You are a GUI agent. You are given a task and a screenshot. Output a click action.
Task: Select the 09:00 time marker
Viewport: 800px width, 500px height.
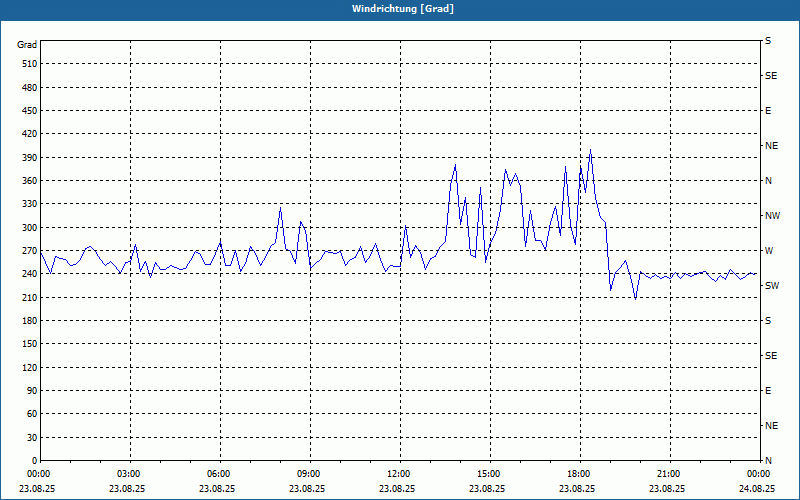pyautogui.click(x=310, y=474)
